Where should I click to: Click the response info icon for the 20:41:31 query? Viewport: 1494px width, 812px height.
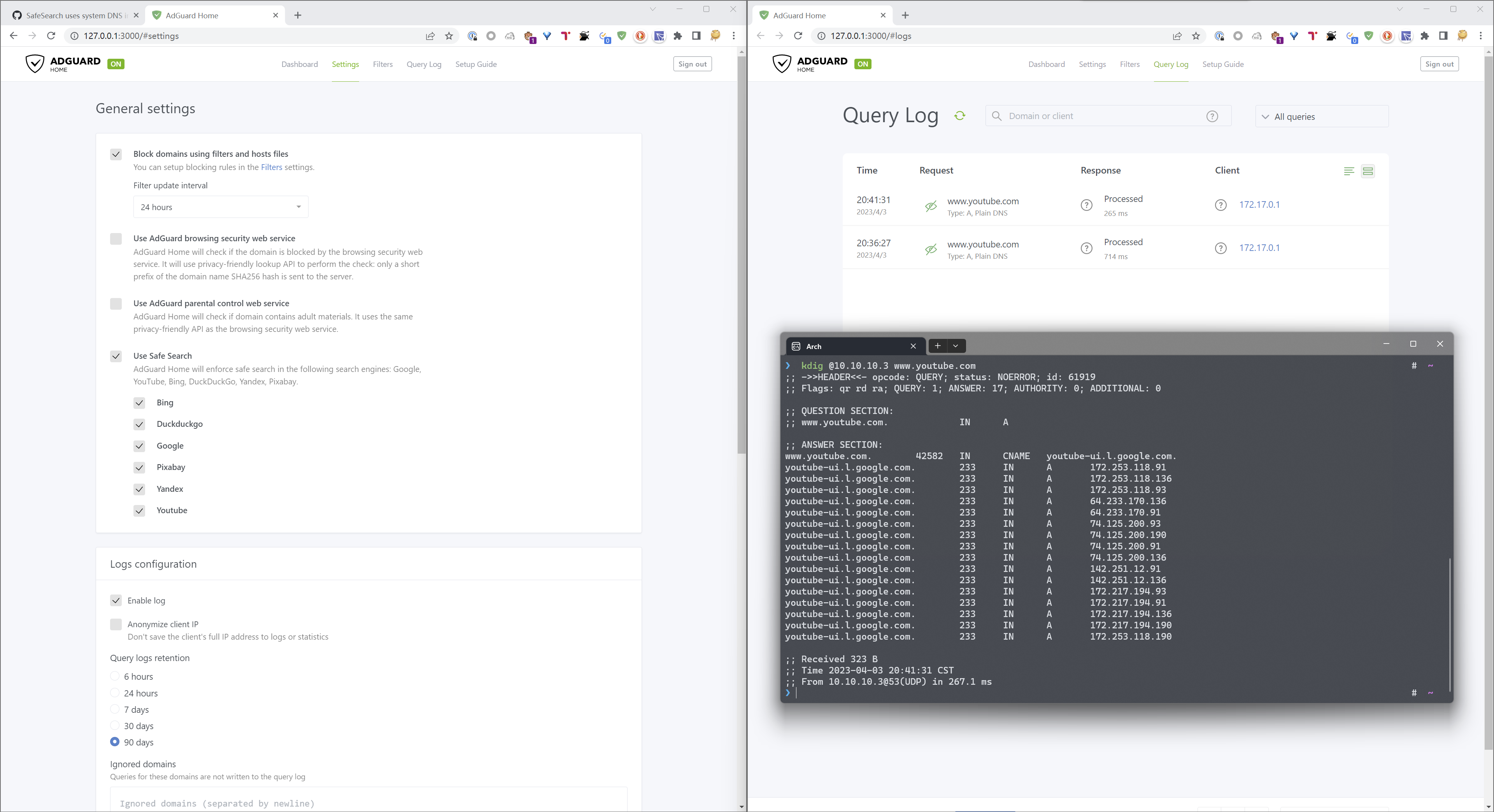(1086, 205)
